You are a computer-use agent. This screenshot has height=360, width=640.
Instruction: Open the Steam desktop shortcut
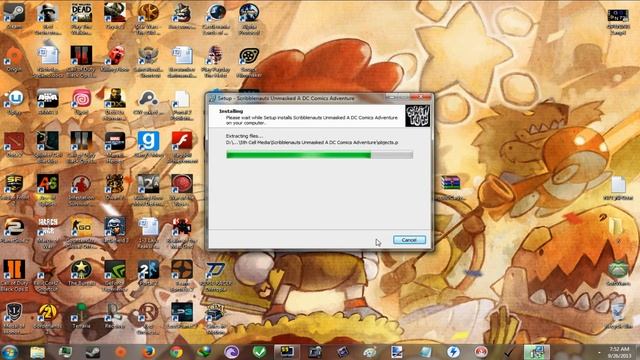tap(14, 16)
